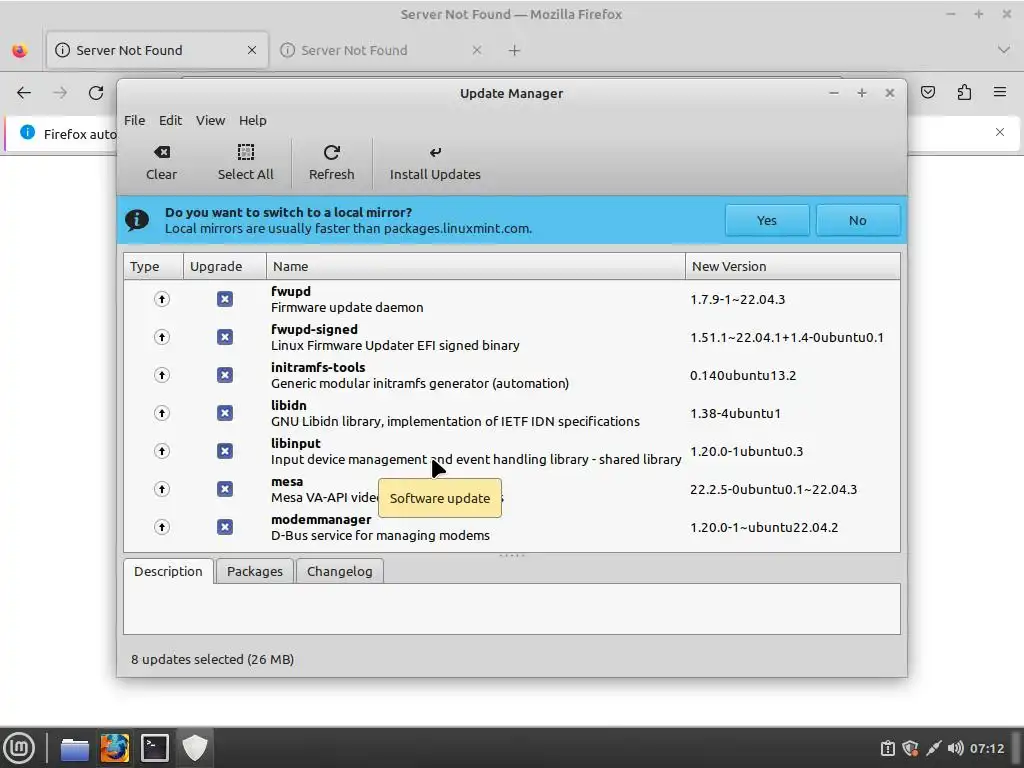Open the Help menu
The width and height of the screenshot is (1024, 768).
click(252, 120)
